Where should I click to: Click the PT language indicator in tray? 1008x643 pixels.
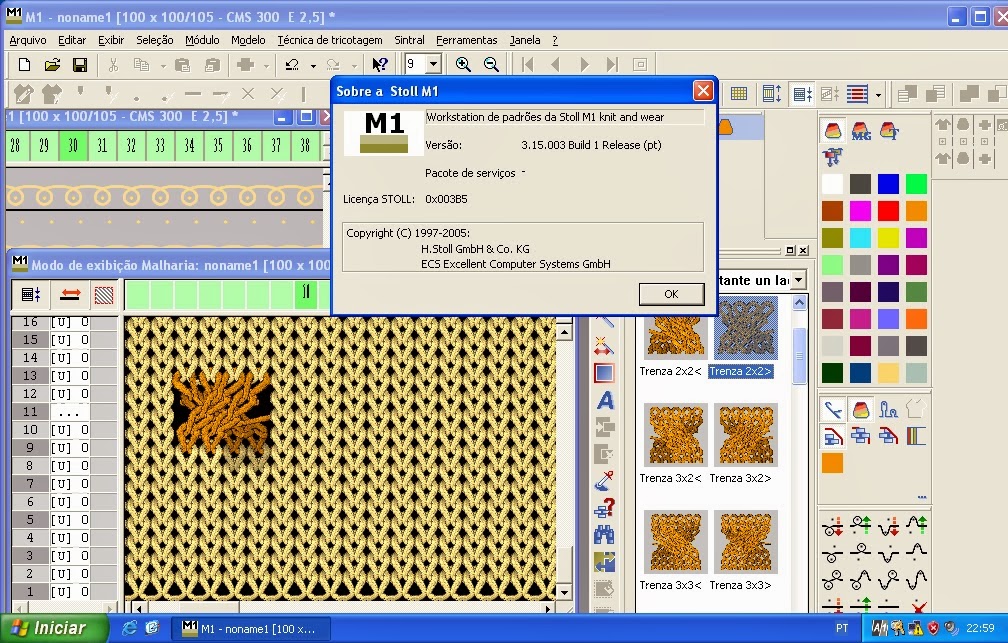[x=842, y=628]
